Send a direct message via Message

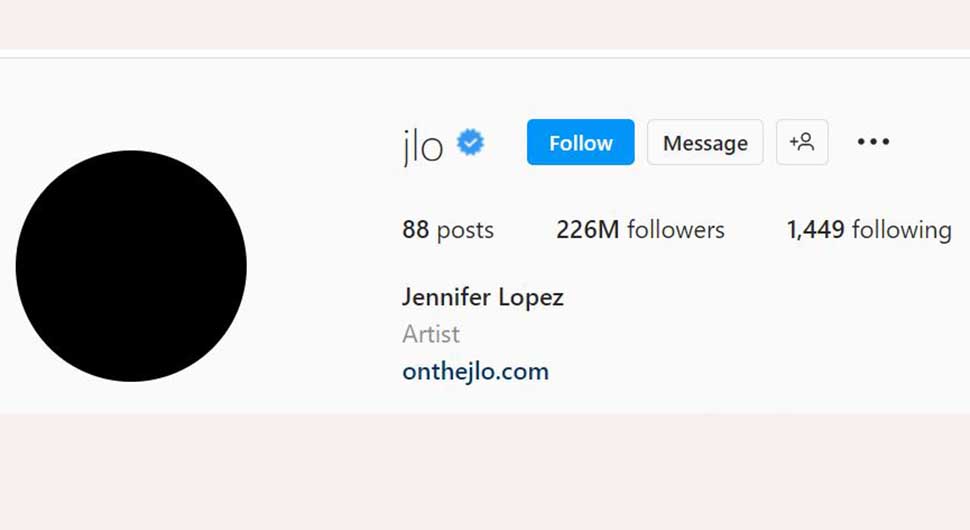705,142
